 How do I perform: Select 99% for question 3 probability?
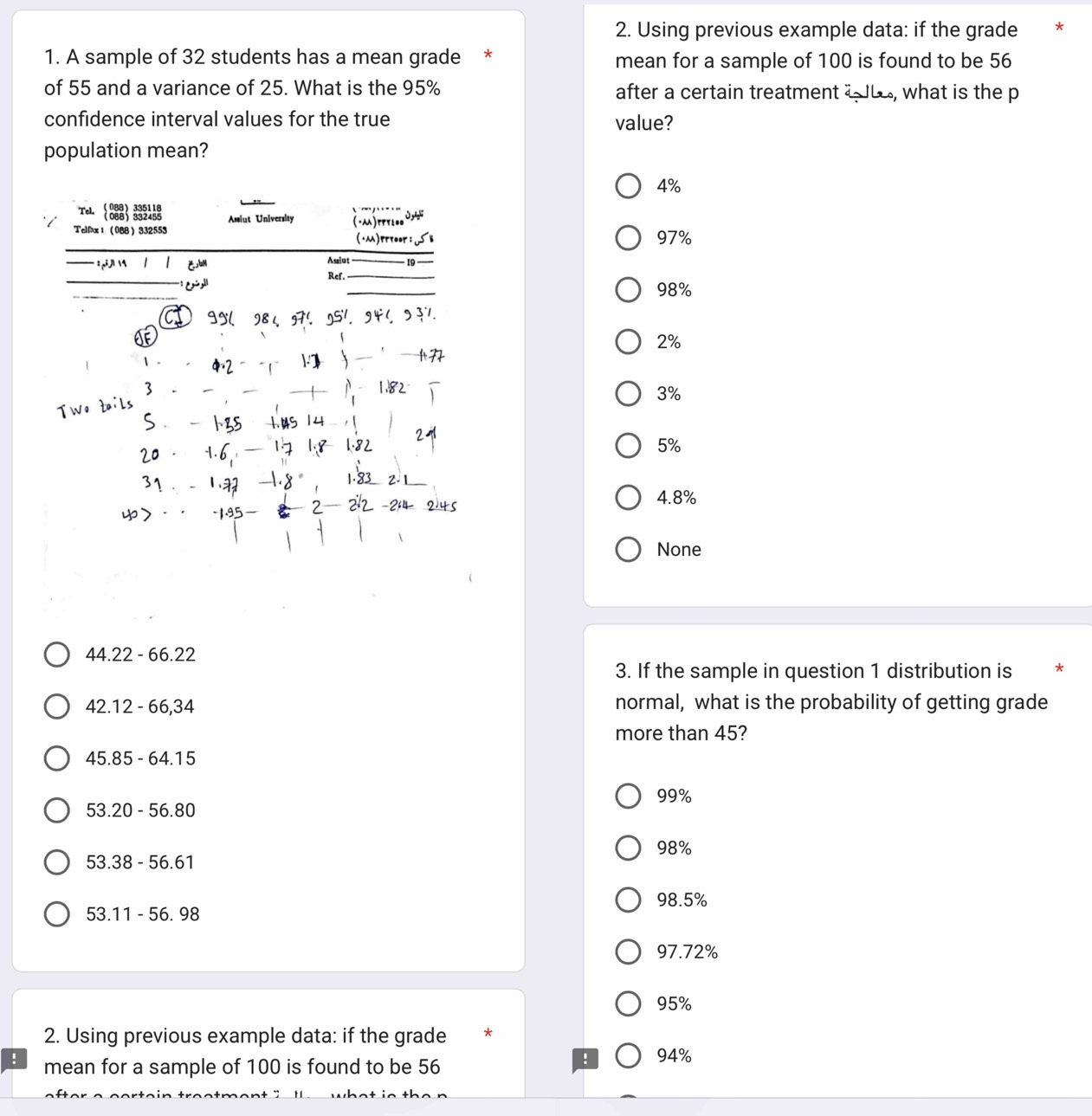pos(628,796)
